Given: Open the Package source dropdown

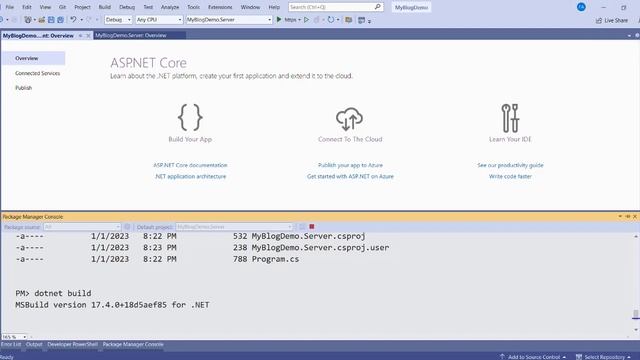Looking at the screenshot, I should [82, 227].
